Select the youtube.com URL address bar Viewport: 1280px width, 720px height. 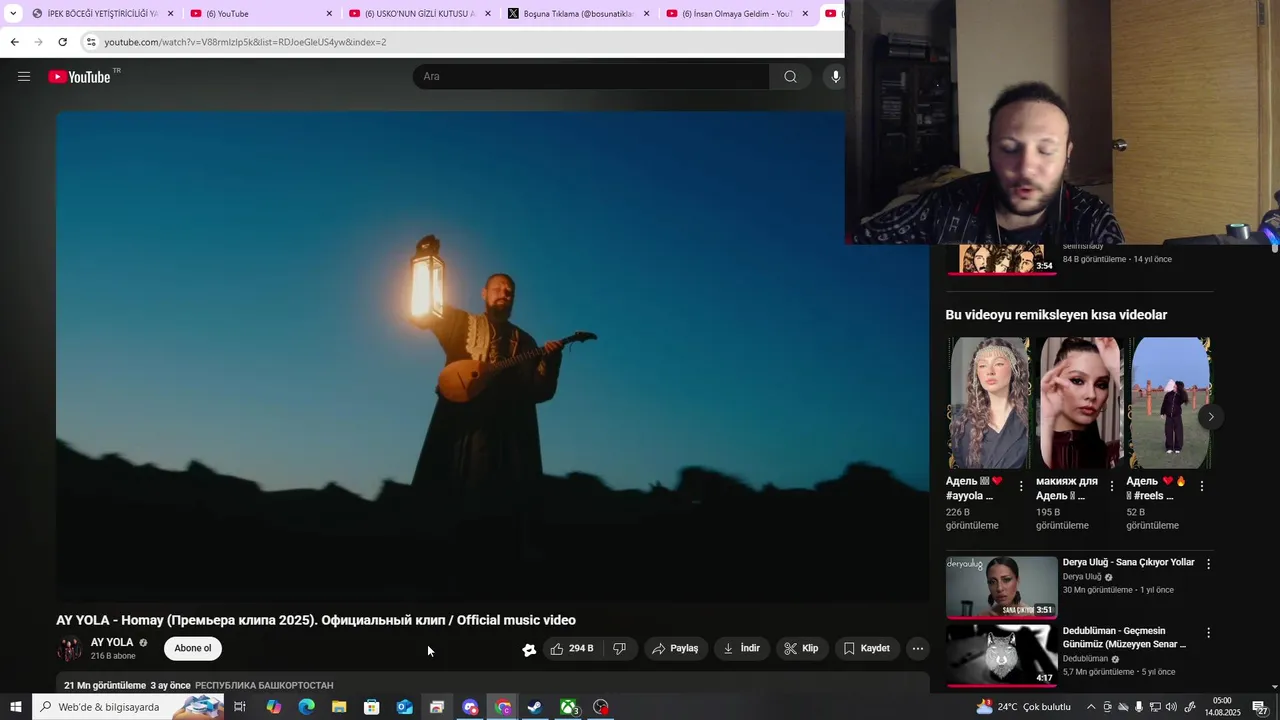click(x=245, y=42)
